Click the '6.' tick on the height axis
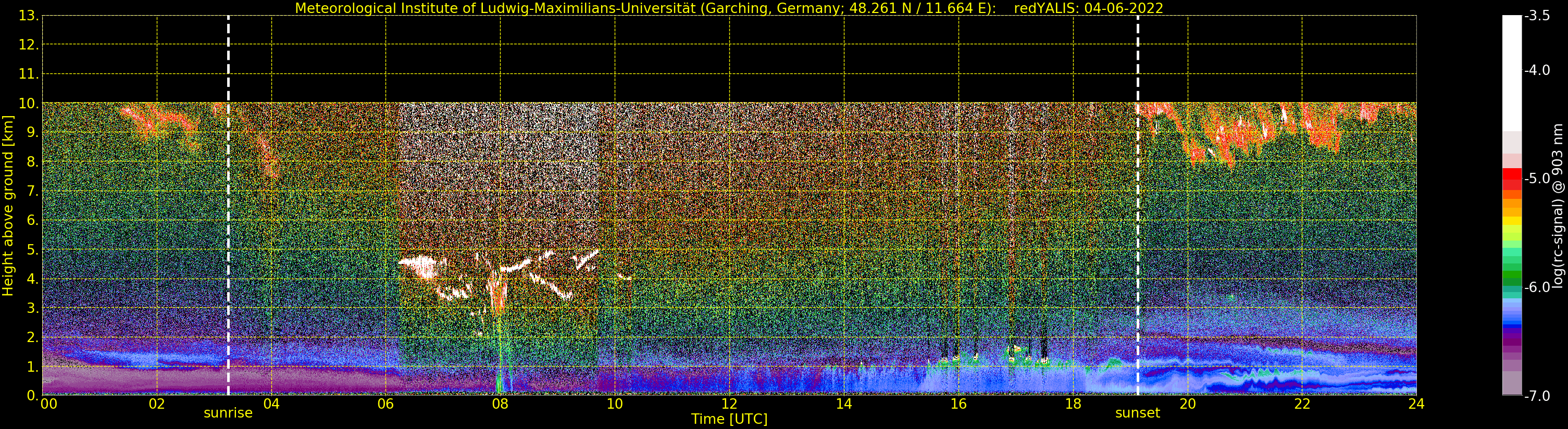 click(x=32, y=220)
